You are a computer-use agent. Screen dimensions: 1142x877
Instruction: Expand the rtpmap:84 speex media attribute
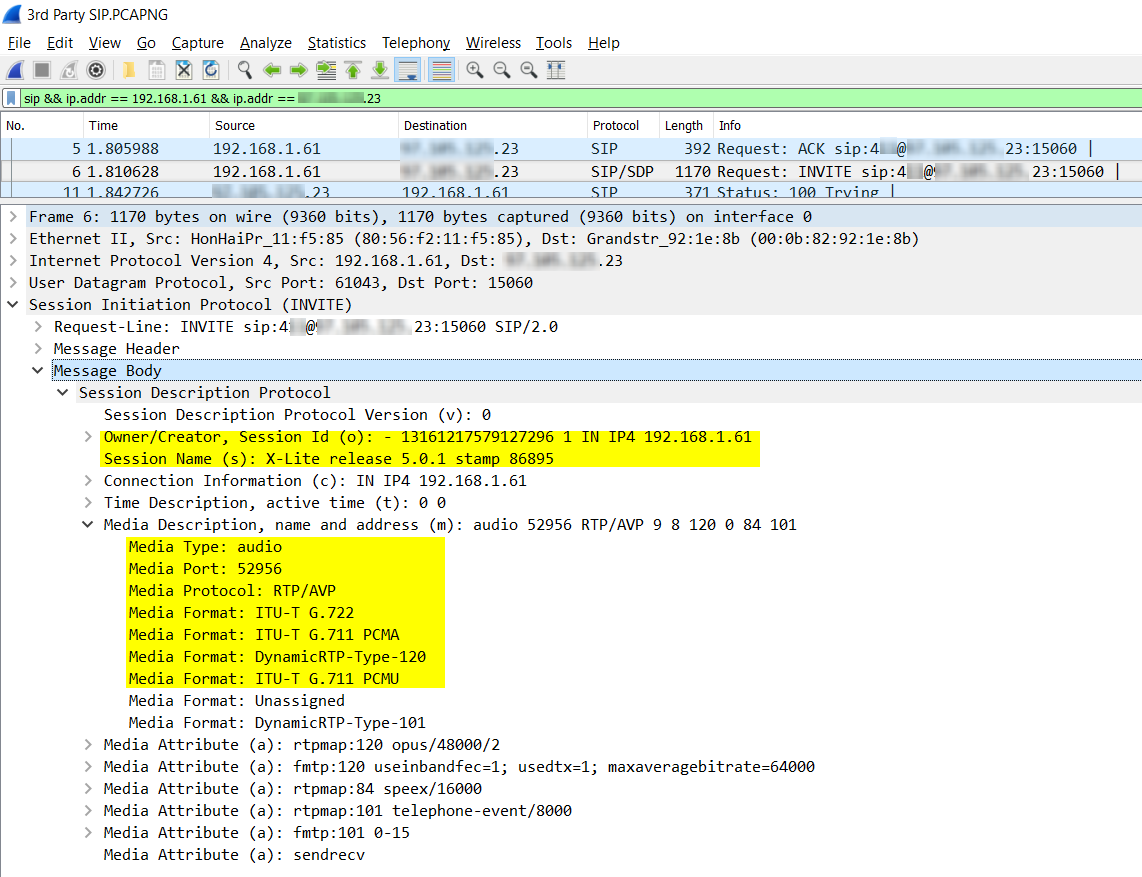(x=88, y=789)
